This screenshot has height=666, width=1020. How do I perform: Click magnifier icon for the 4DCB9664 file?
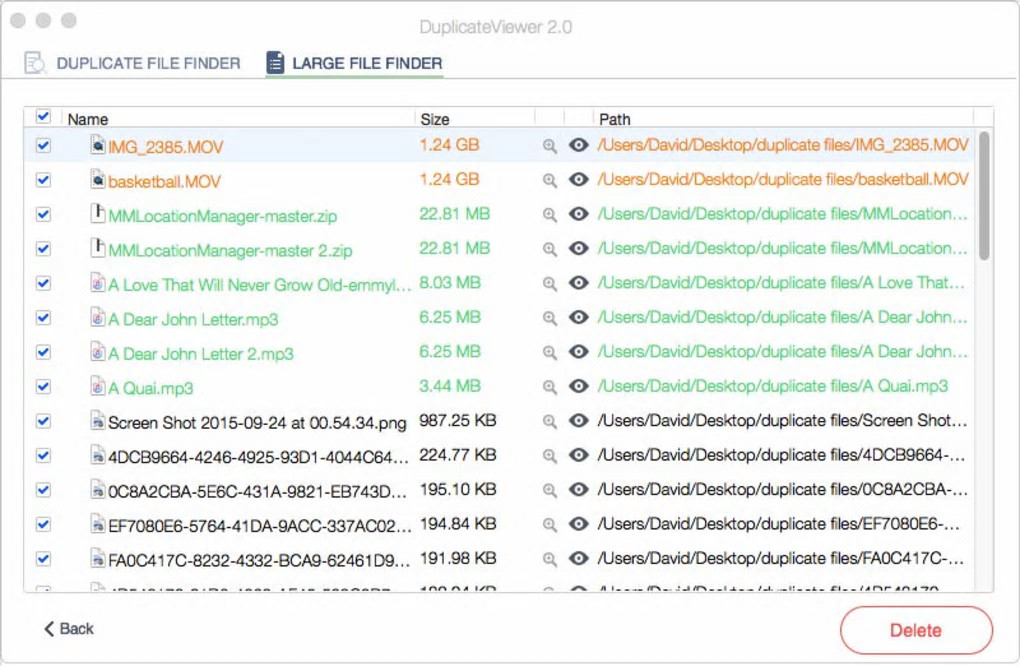click(x=550, y=456)
